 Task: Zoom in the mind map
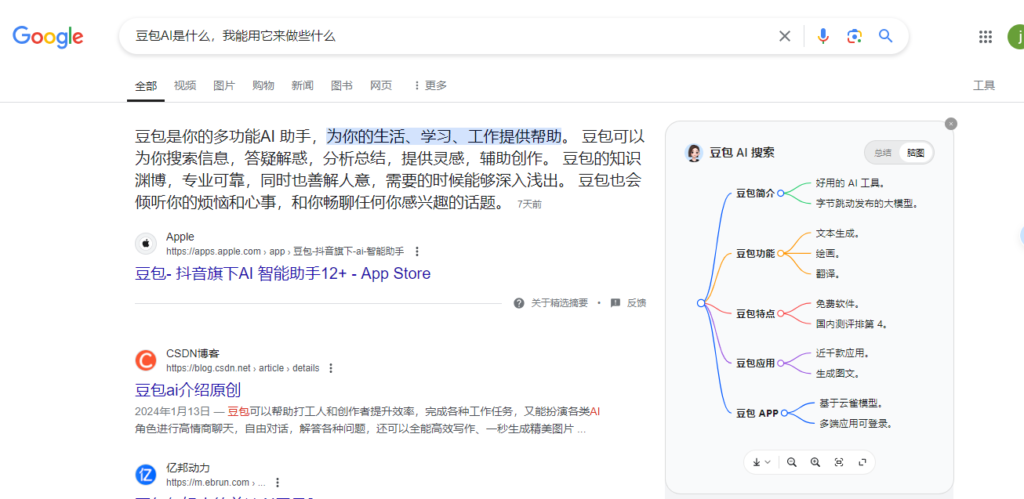click(815, 462)
